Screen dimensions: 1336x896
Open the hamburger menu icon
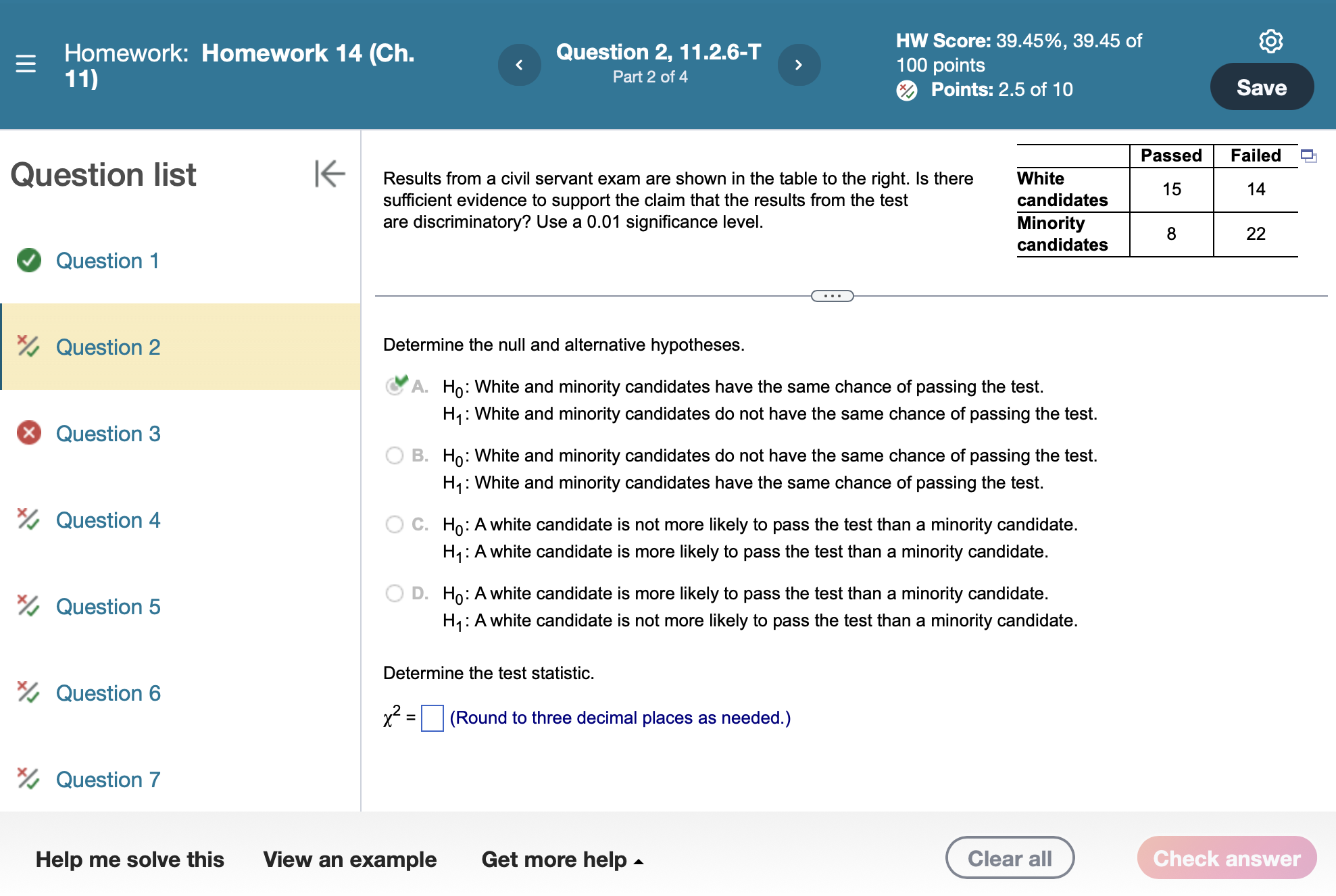click(25, 64)
